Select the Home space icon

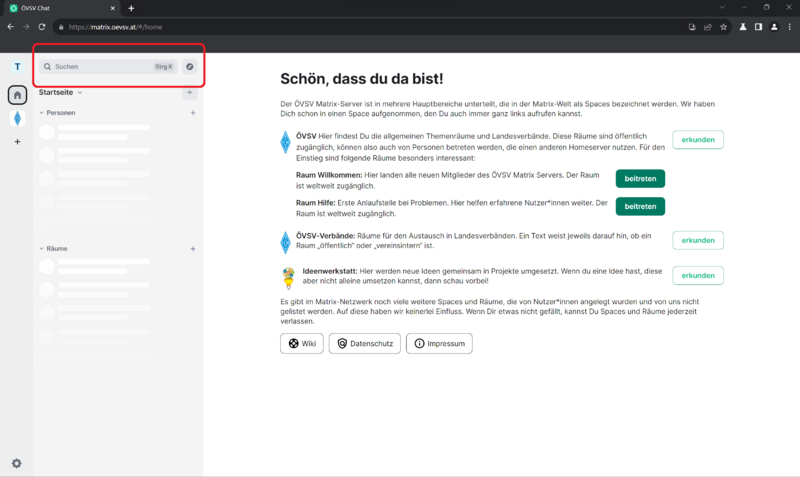click(17, 95)
